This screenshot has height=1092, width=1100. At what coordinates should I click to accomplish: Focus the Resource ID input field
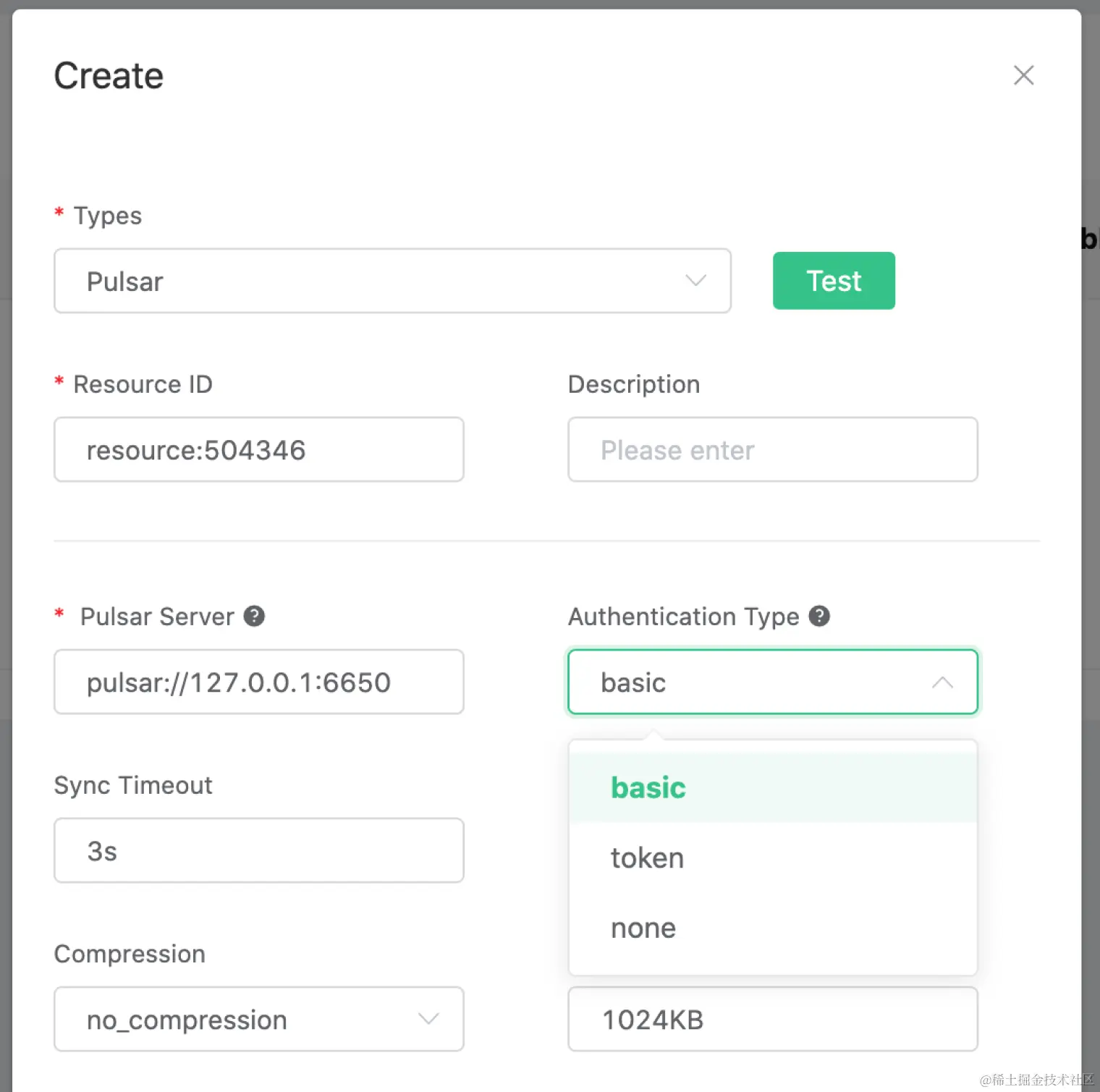coord(259,449)
